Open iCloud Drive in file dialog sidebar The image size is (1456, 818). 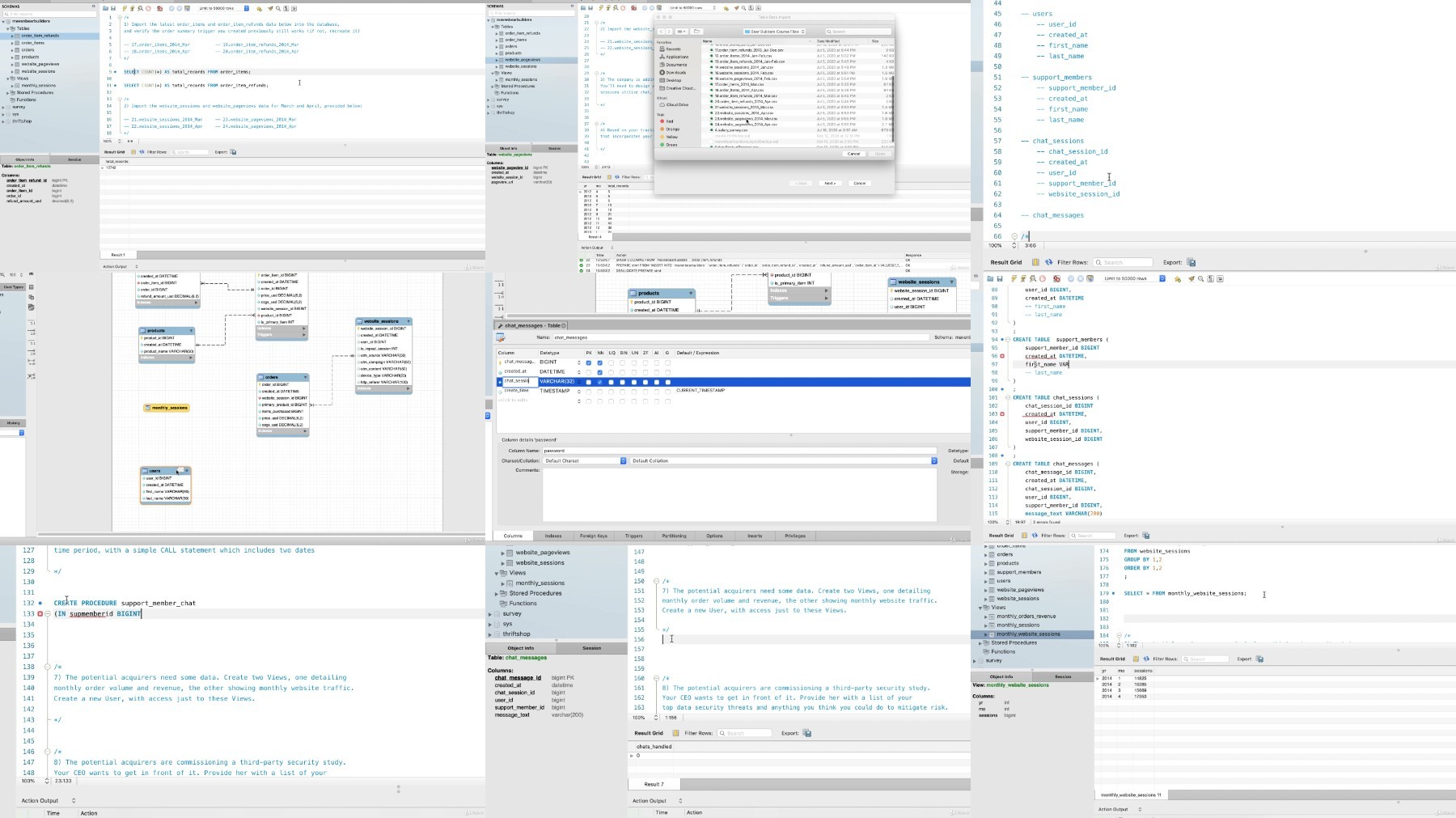click(x=676, y=104)
